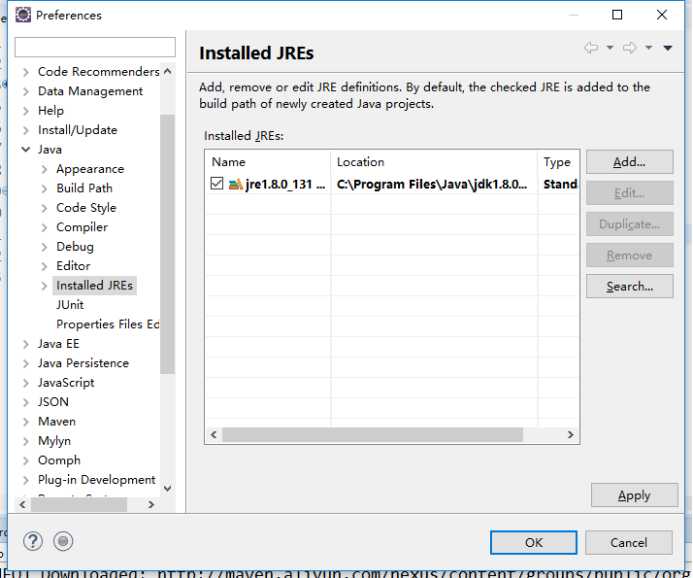Screen dimensions: 693x578
Task: Maximize the Preferences window
Action: pyautogui.click(x=617, y=15)
